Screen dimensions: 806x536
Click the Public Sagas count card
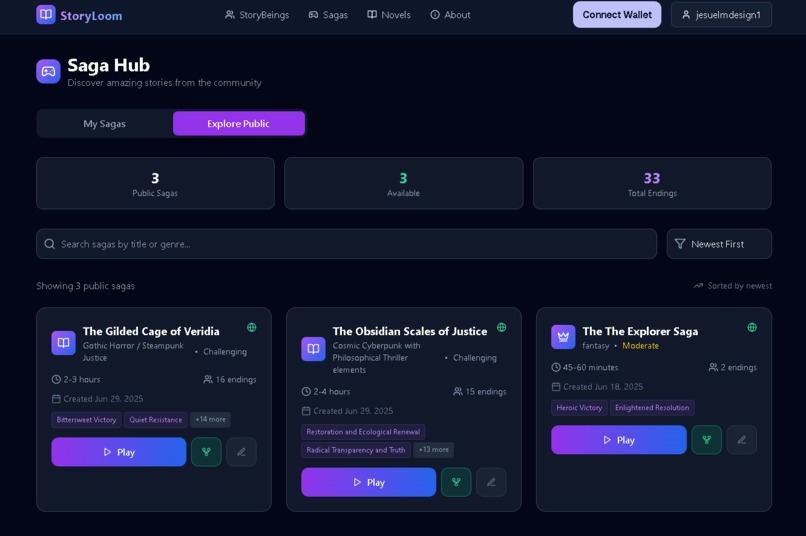click(x=155, y=183)
